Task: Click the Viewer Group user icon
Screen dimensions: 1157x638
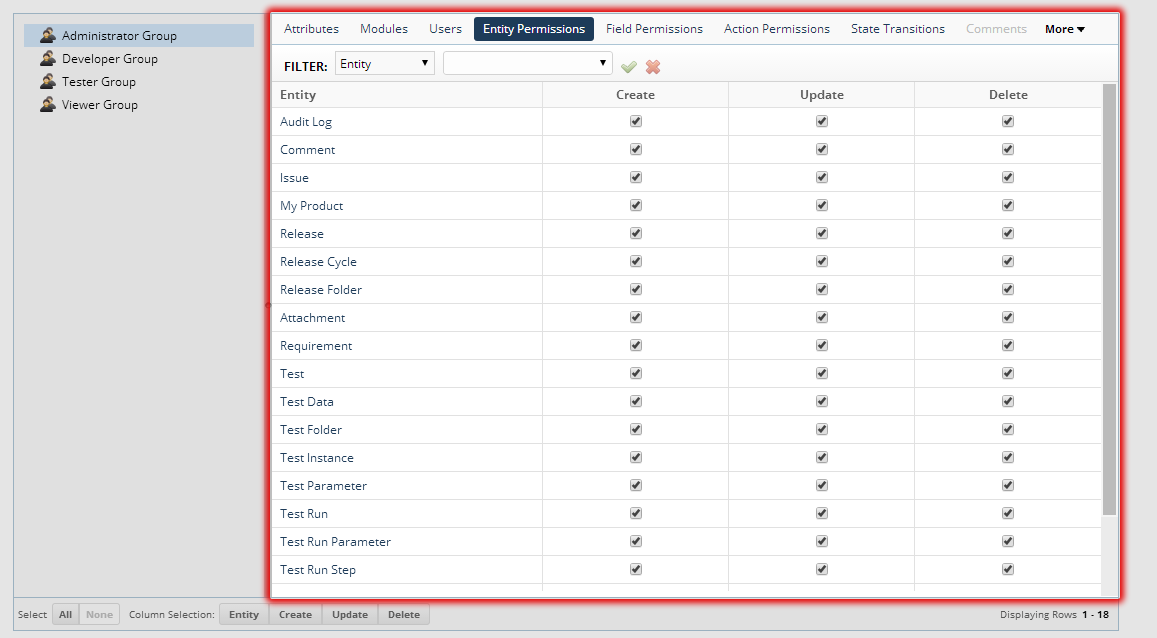Action: 48,104
